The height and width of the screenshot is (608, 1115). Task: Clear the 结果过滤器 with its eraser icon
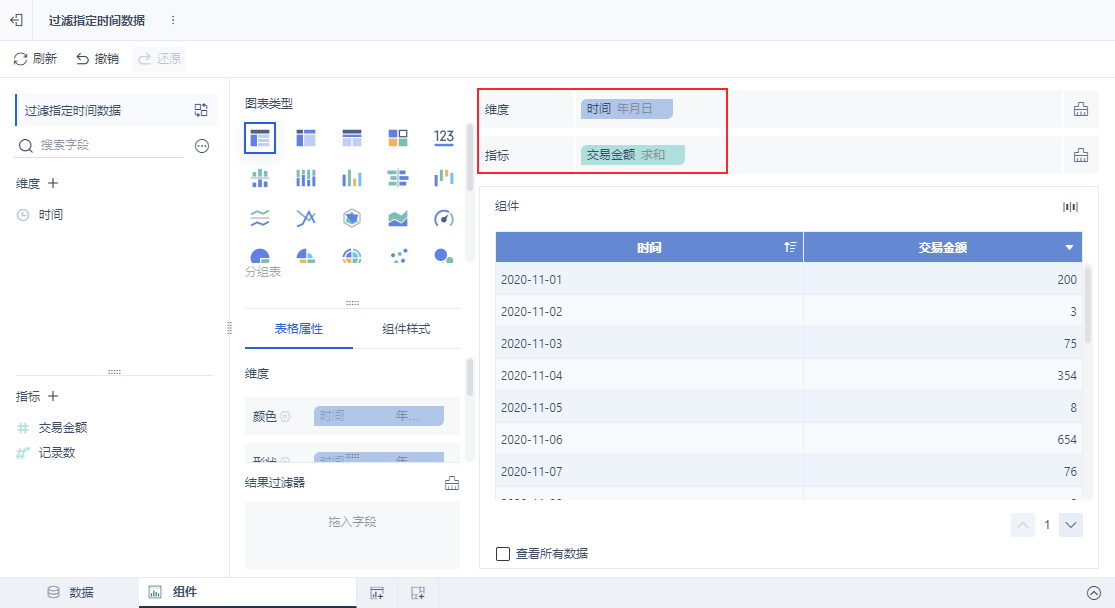pos(452,484)
